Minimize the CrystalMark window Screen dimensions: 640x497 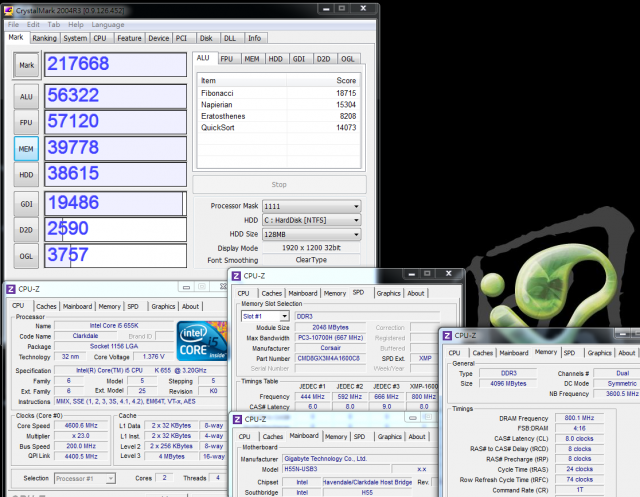(x=326, y=9)
